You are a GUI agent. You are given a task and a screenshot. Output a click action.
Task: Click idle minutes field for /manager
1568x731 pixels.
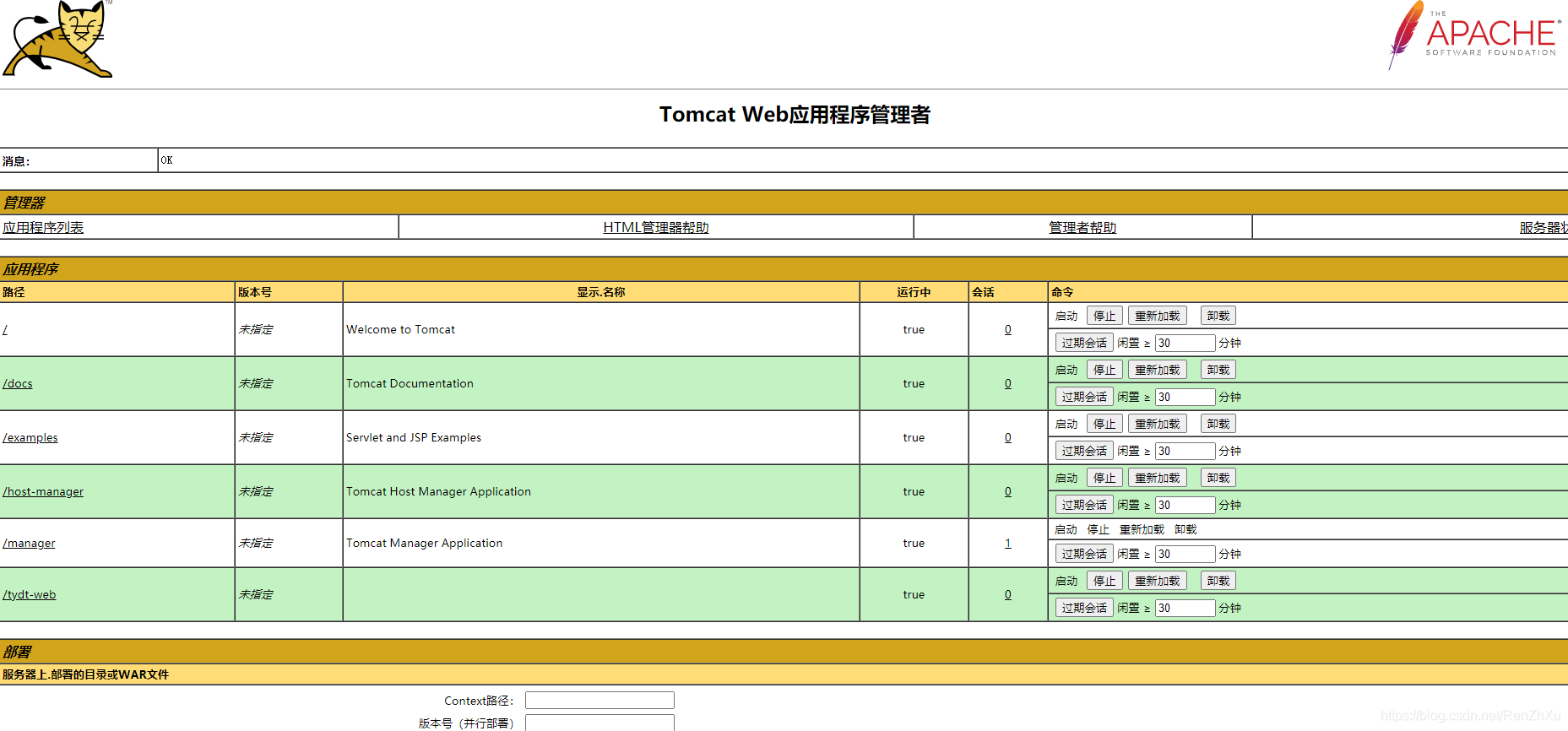point(1185,554)
